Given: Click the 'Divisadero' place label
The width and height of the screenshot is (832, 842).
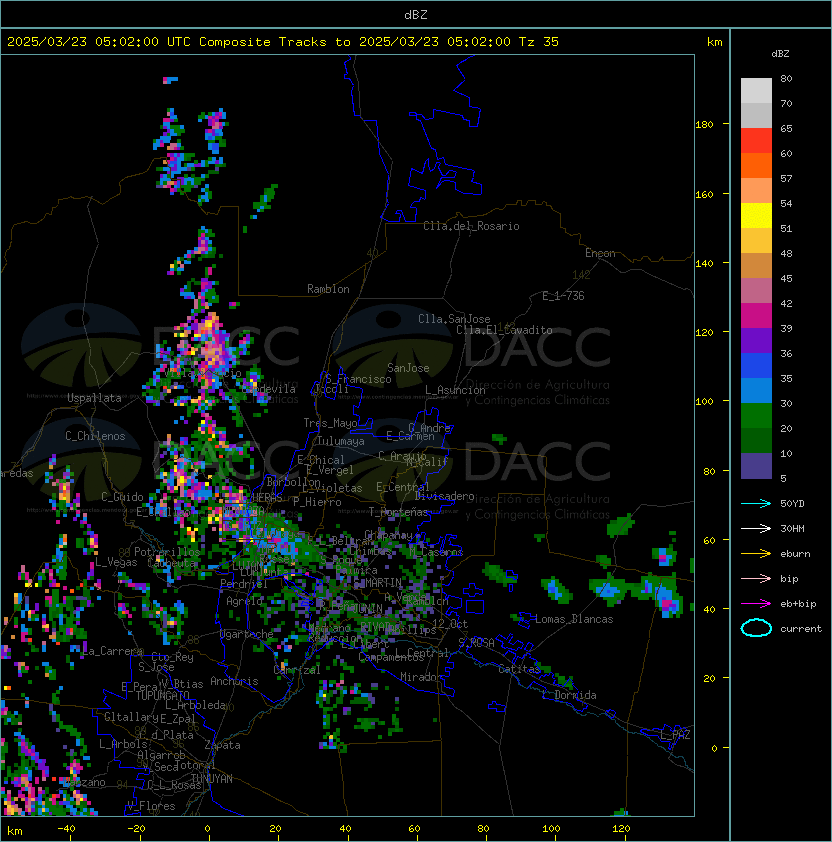Looking at the screenshot, I should [445, 496].
